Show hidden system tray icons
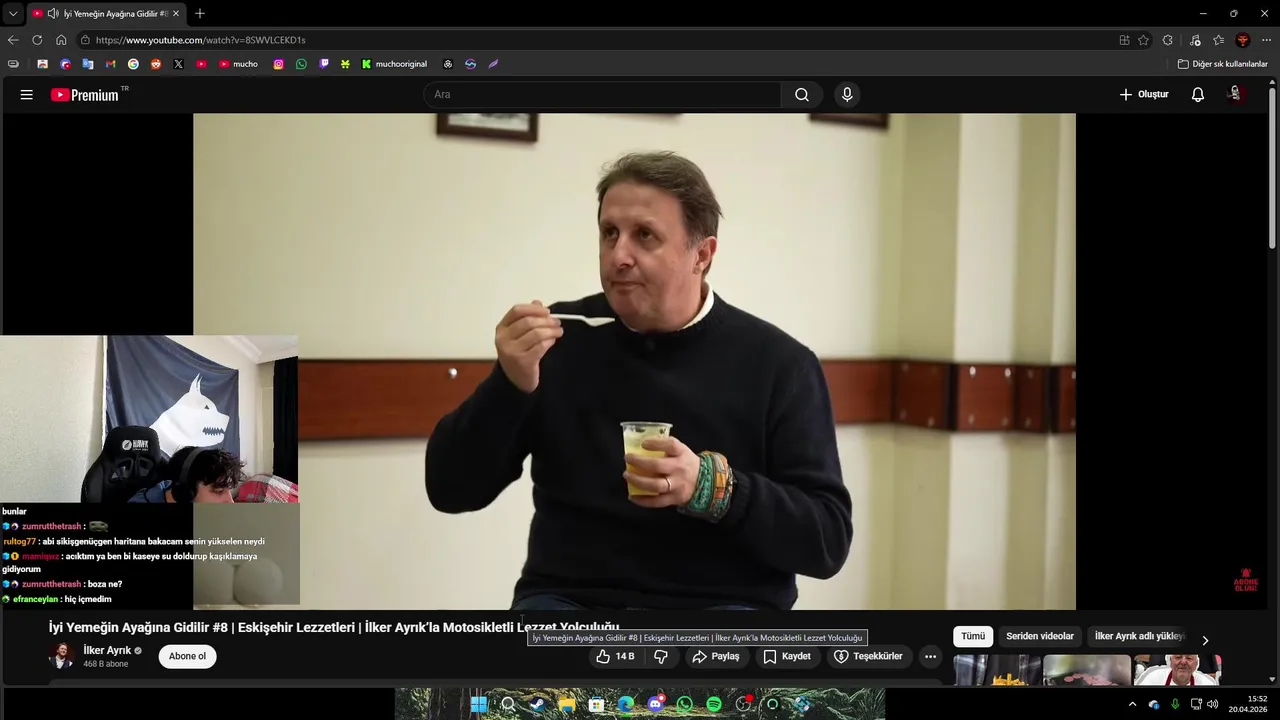The height and width of the screenshot is (720, 1280). (1132, 704)
